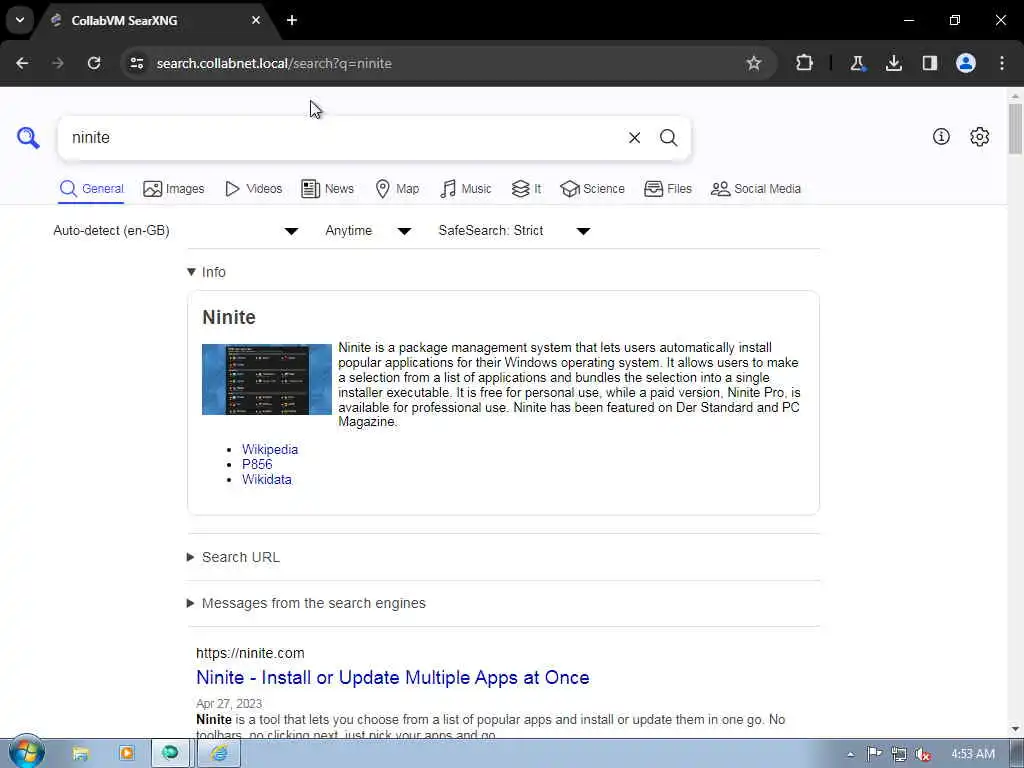Switch to the Map search tab
1024x768 pixels.
[x=397, y=189]
